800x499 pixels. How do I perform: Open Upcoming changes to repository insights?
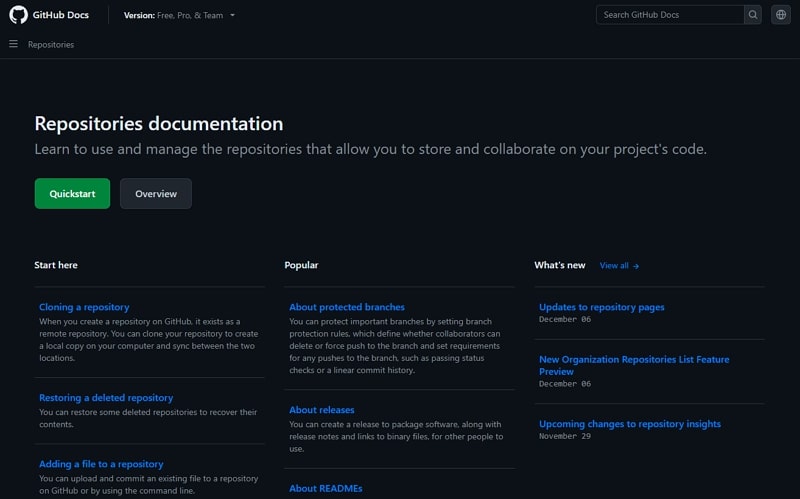pyautogui.click(x=630, y=423)
